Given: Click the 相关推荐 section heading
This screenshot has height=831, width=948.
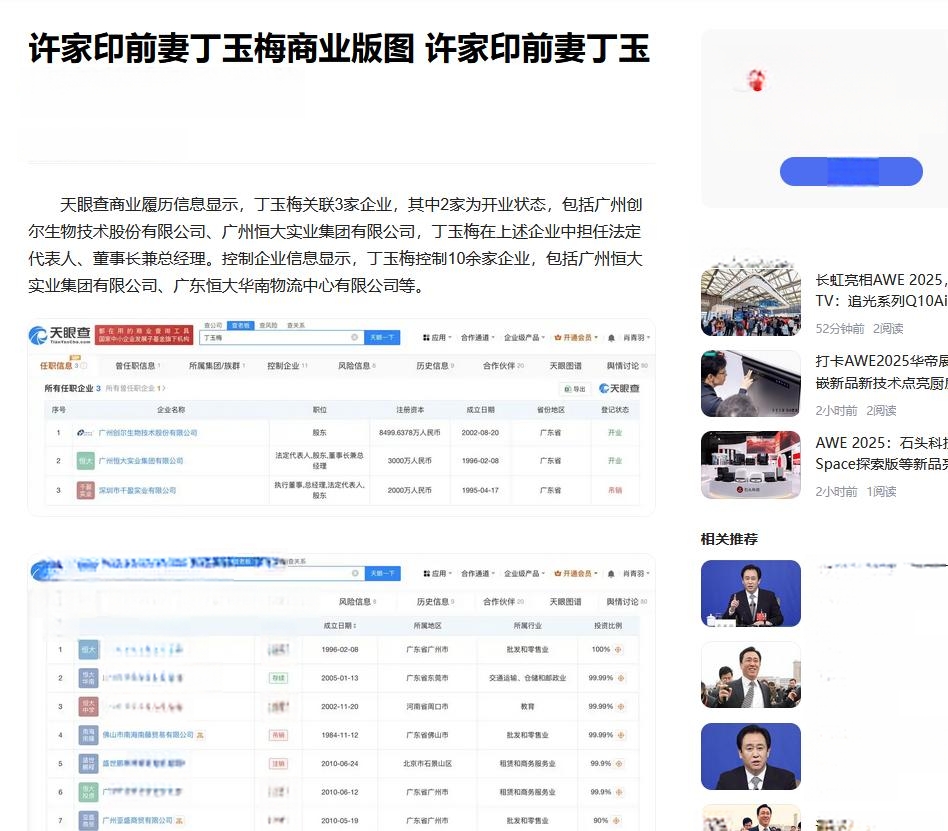Looking at the screenshot, I should [729, 539].
